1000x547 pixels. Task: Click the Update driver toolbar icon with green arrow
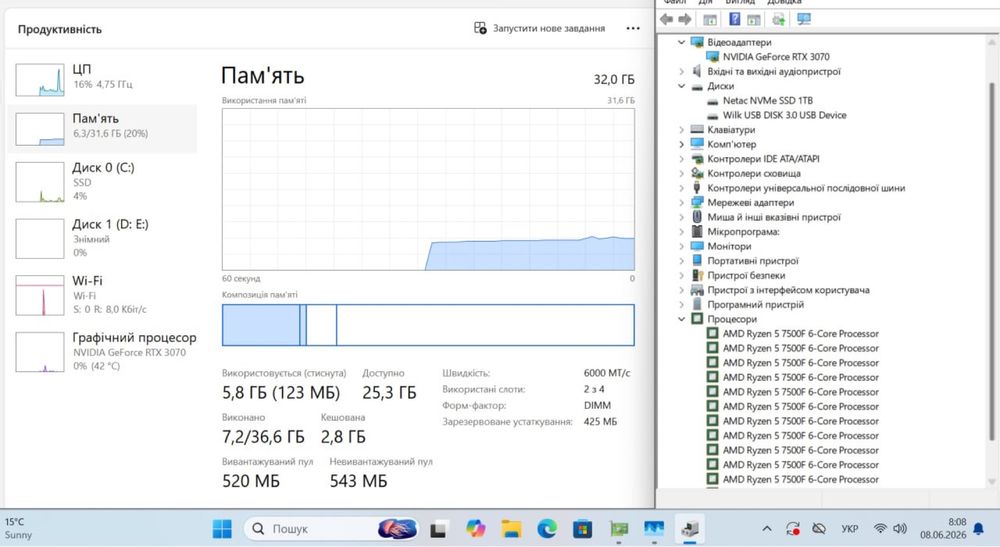pyautogui.click(x=778, y=20)
